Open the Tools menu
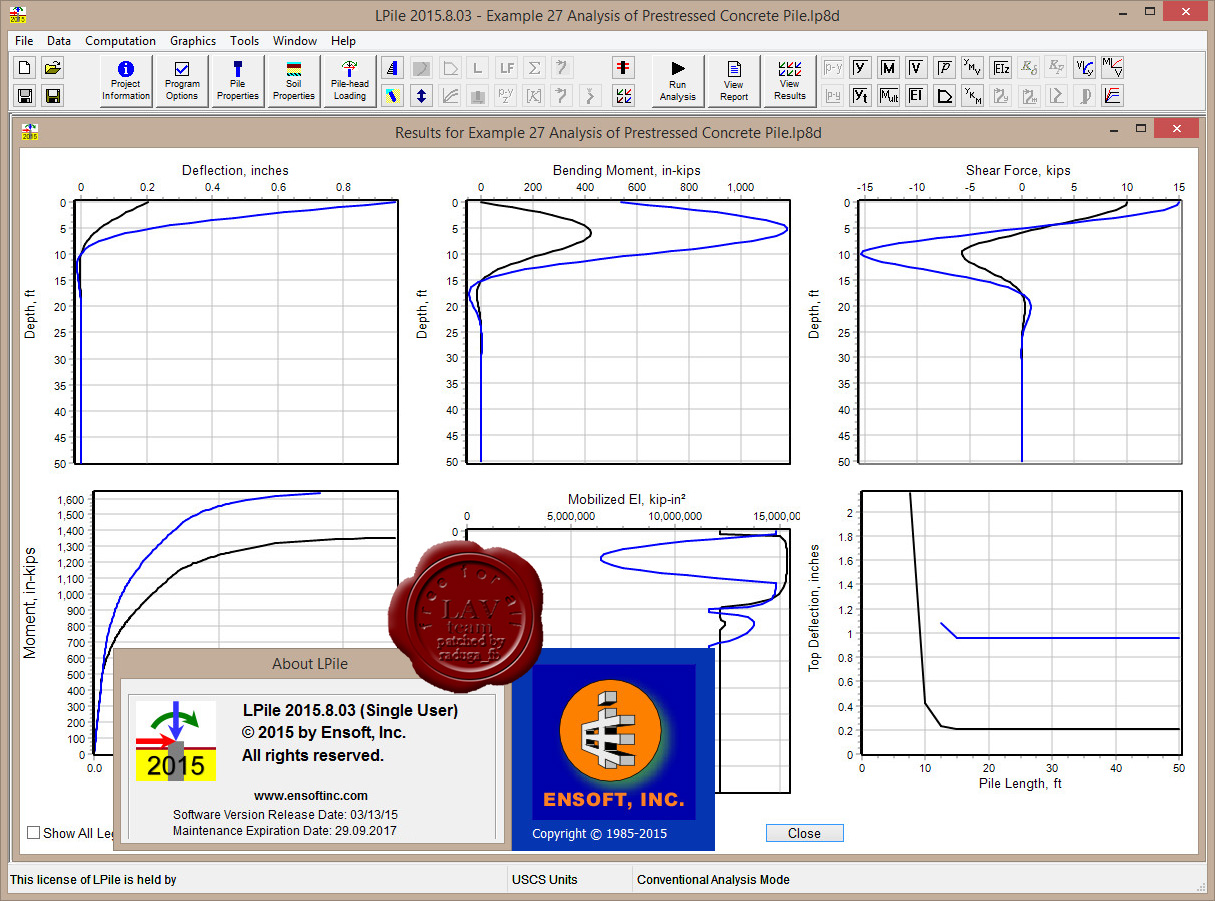1215x901 pixels. (x=244, y=41)
